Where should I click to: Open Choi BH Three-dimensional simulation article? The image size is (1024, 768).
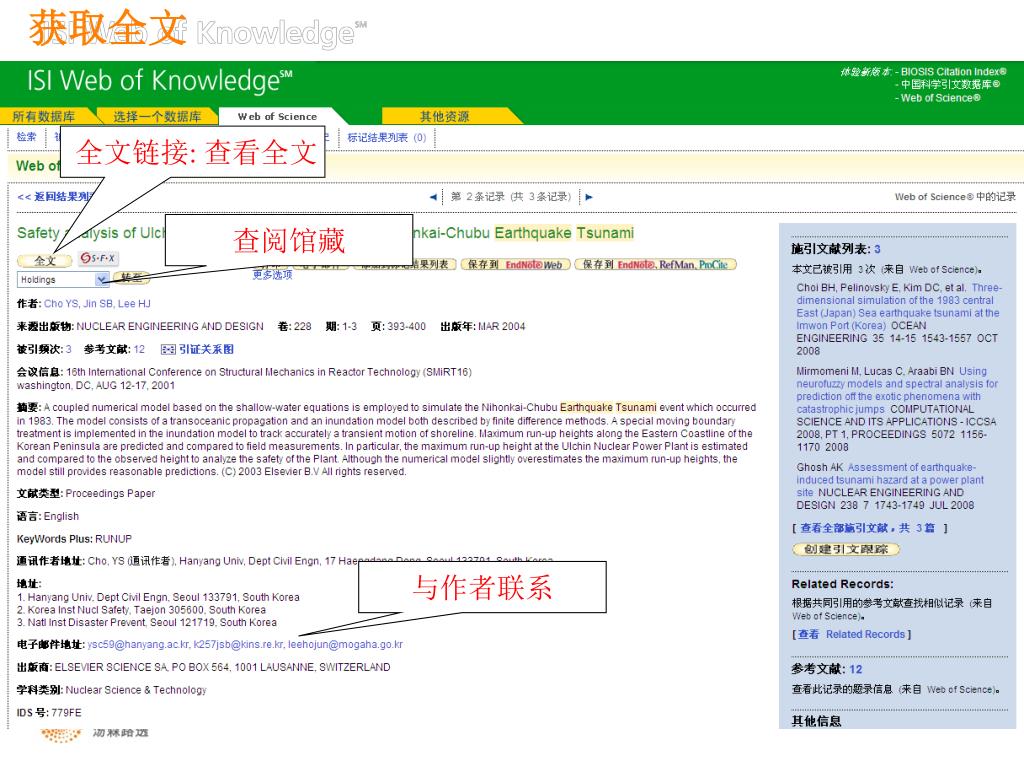[898, 307]
